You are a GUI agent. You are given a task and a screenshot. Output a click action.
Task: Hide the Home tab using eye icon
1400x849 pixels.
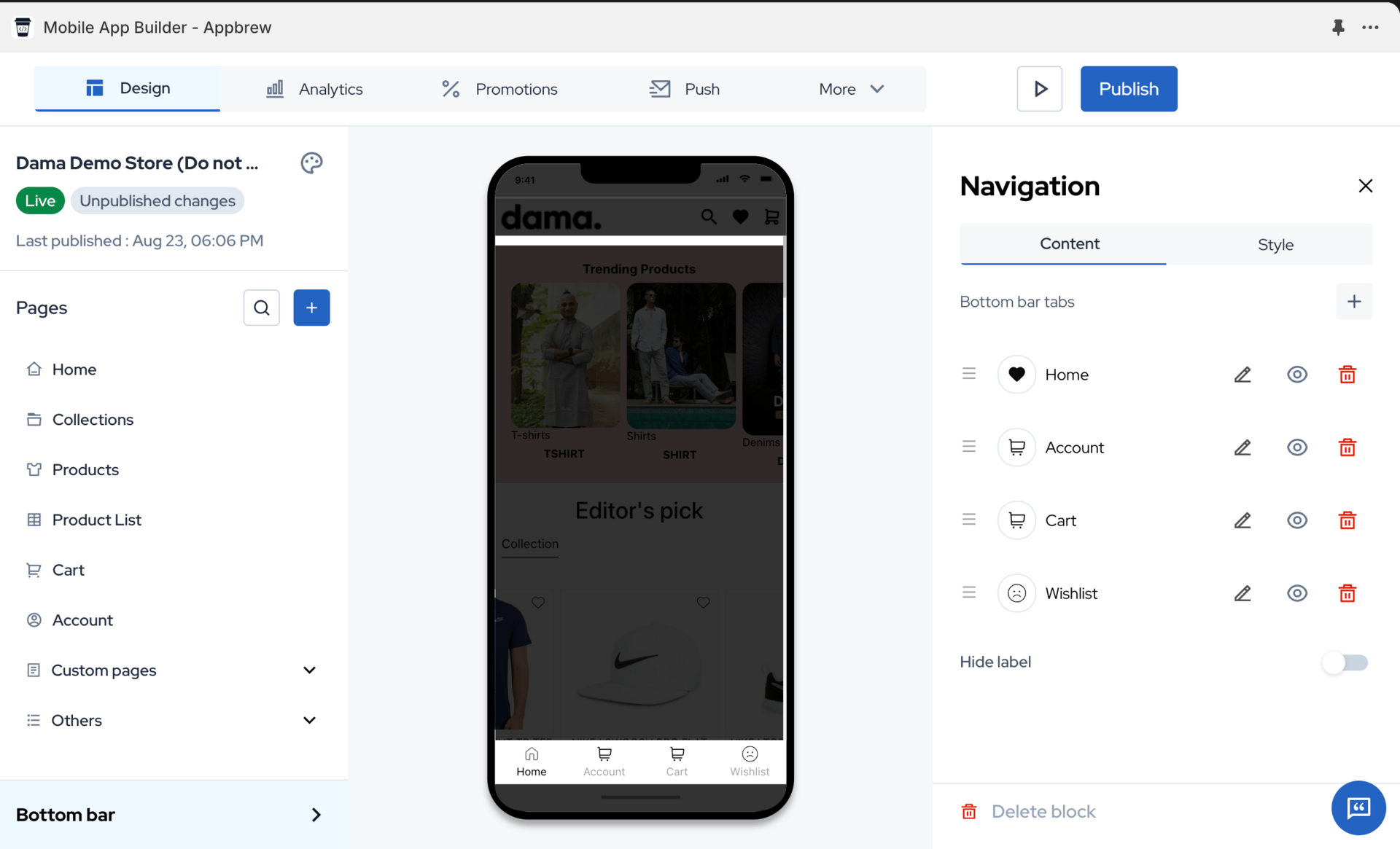pyautogui.click(x=1296, y=375)
